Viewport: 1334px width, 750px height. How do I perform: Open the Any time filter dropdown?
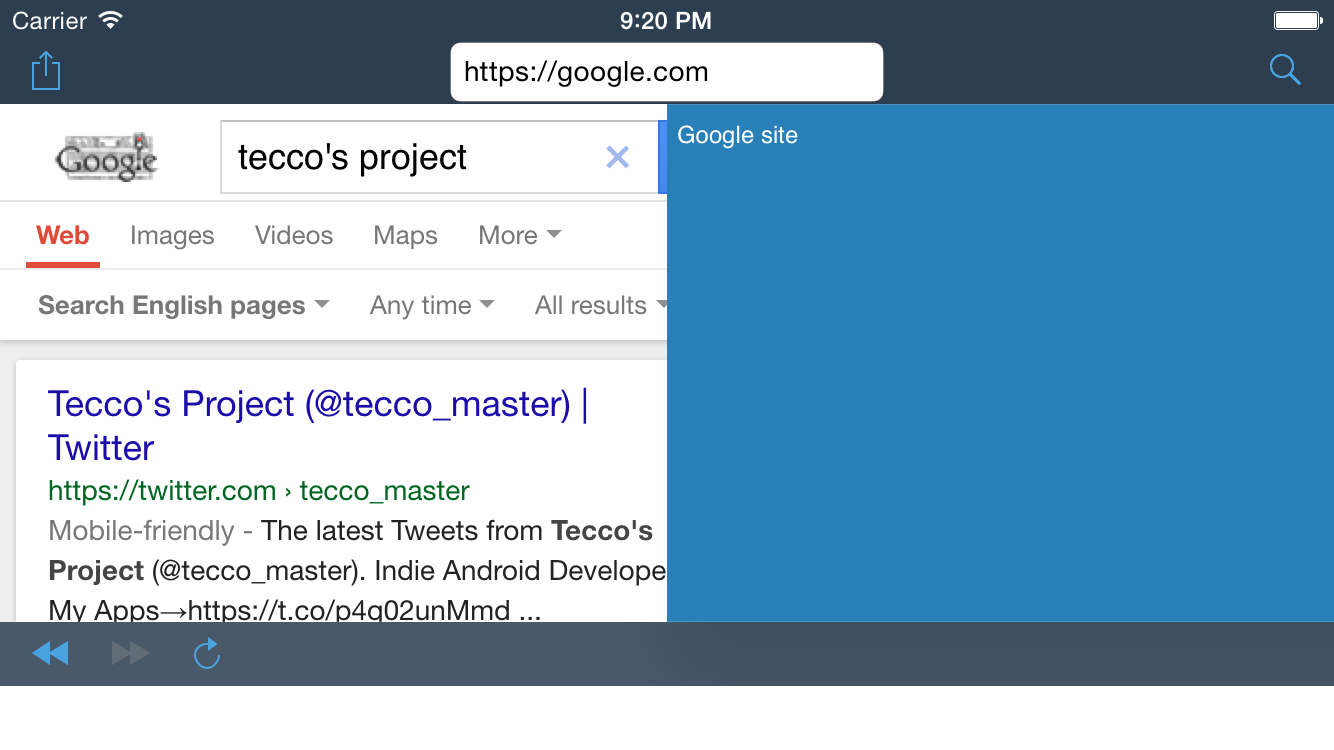[431, 306]
